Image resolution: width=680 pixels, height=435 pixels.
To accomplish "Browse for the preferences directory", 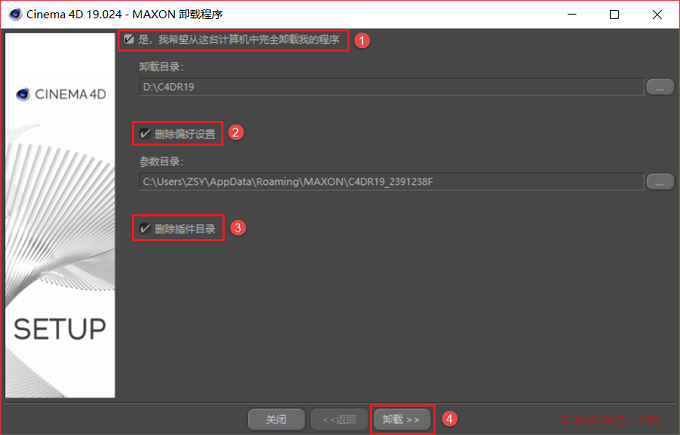I will tap(660, 181).
